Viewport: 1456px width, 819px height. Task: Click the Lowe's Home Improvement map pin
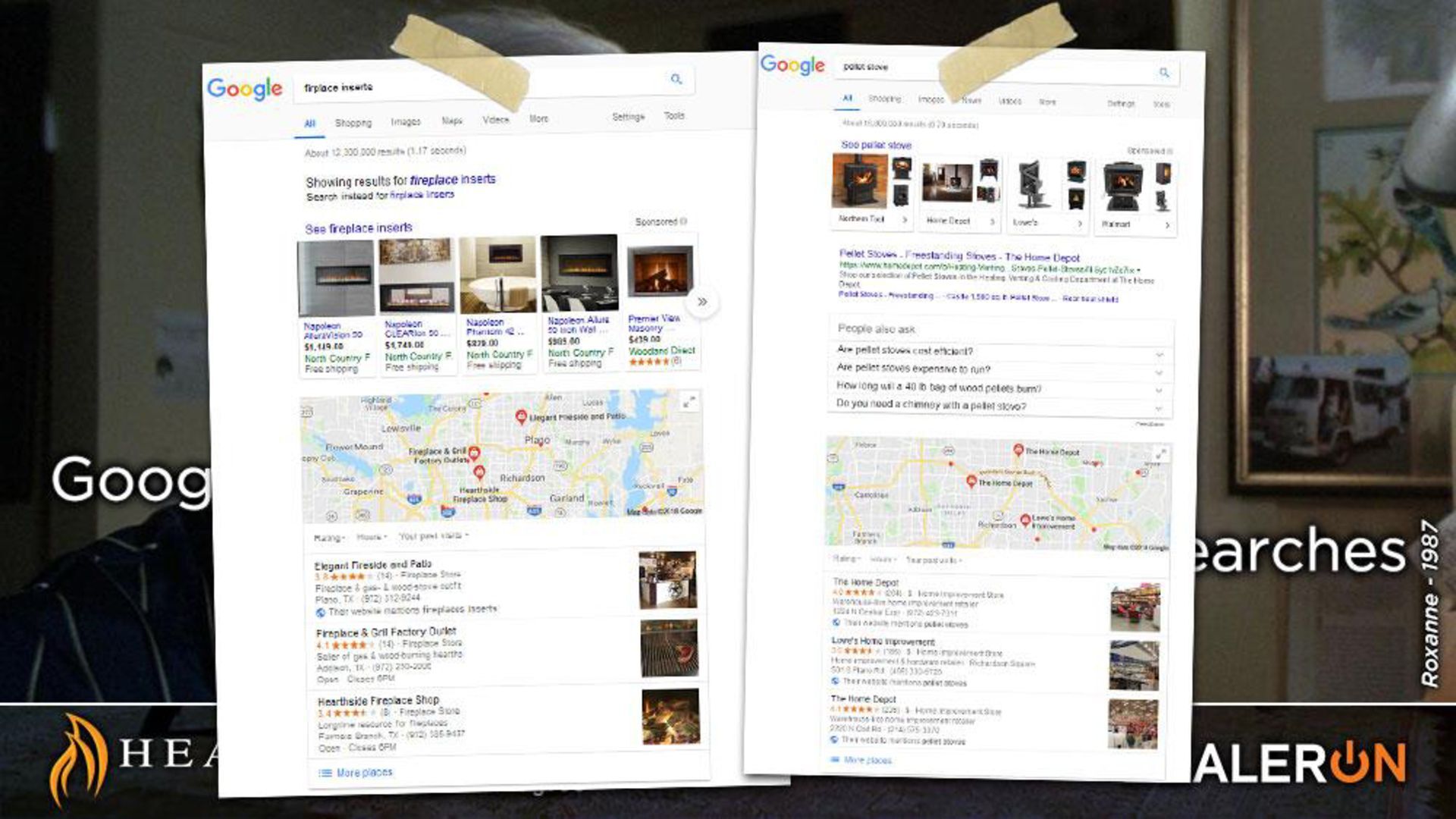click(x=1025, y=520)
